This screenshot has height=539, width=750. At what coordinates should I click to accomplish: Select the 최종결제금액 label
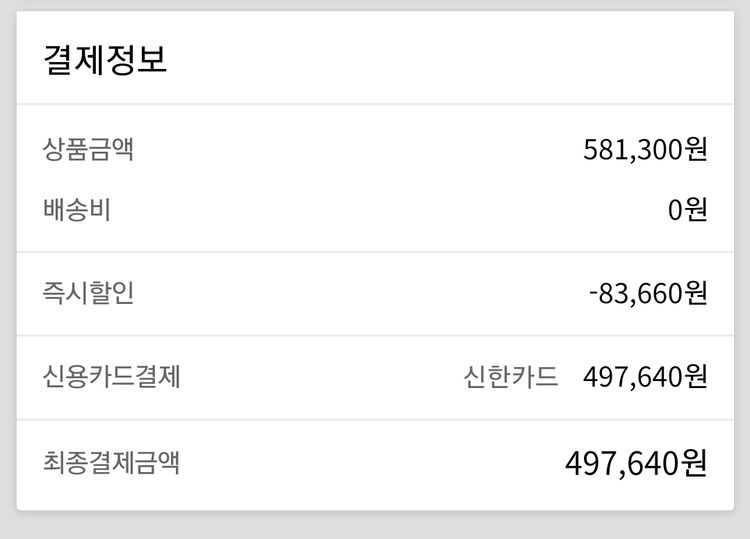[x=112, y=462]
